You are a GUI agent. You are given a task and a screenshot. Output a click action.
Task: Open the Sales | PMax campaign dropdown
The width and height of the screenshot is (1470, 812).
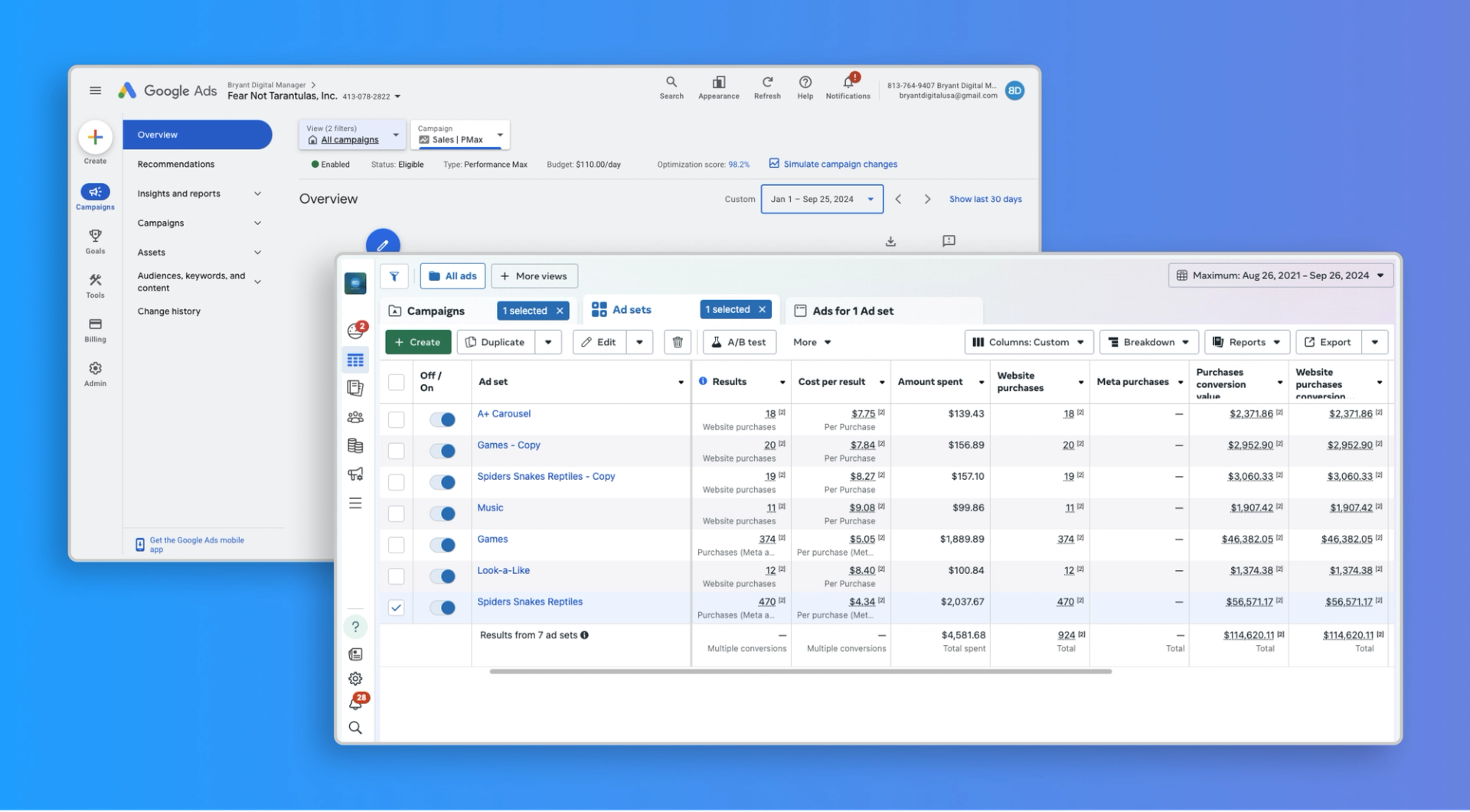[x=459, y=135]
